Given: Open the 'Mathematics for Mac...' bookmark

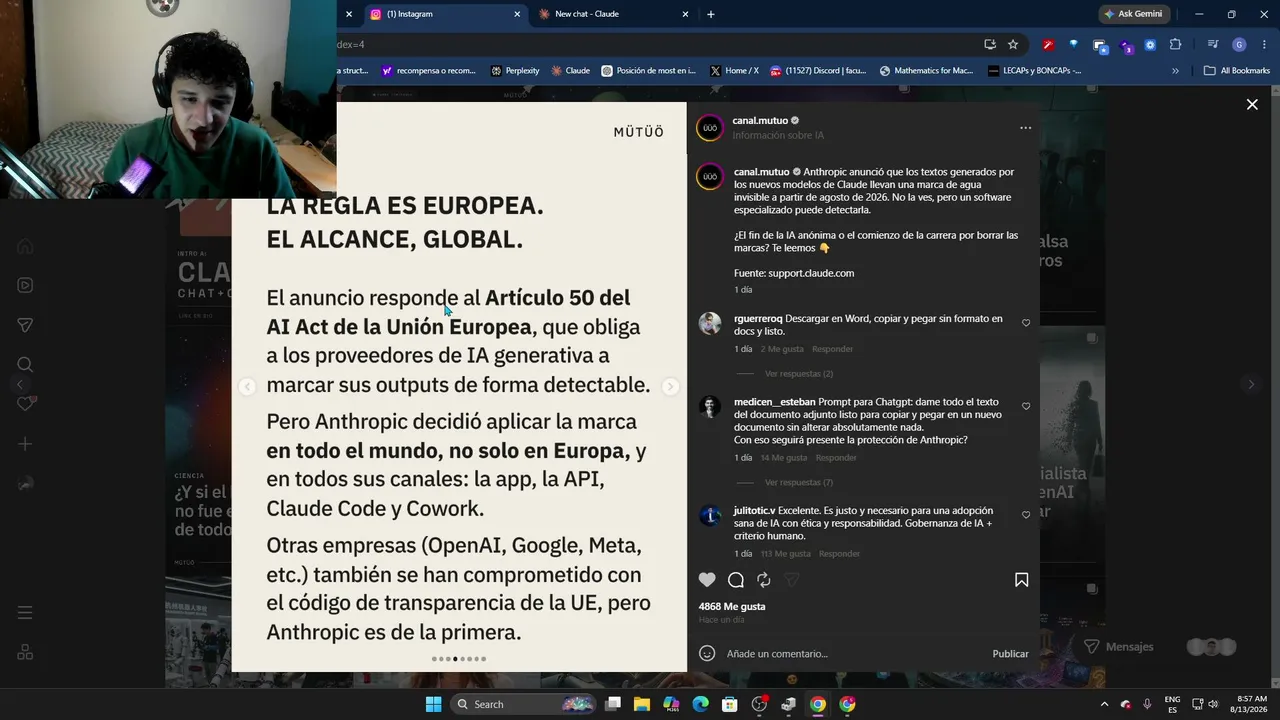Looking at the screenshot, I should pos(926,71).
